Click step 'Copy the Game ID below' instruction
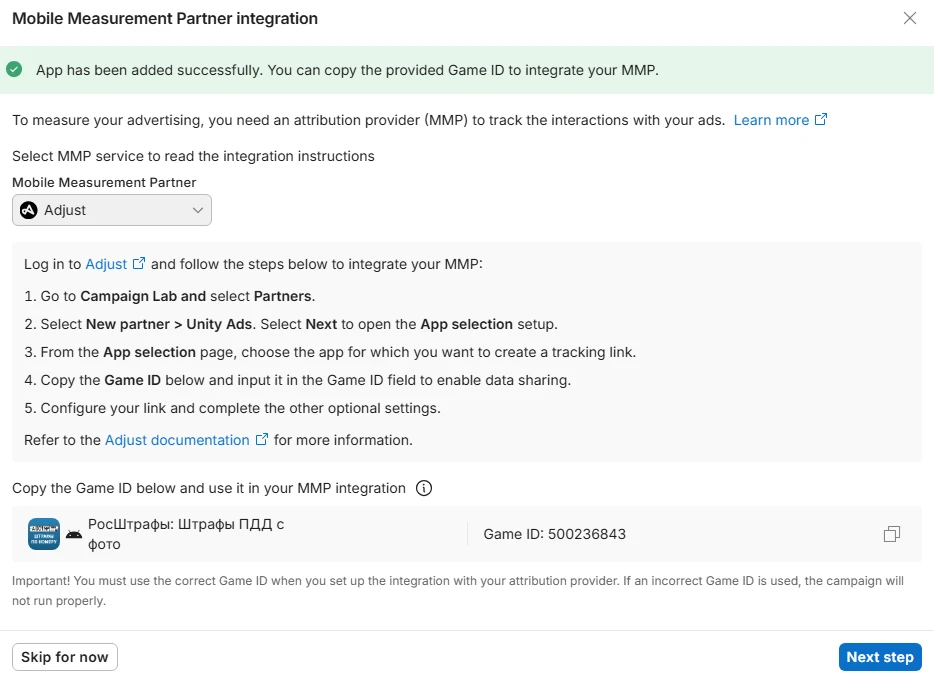 pyautogui.click(x=297, y=381)
